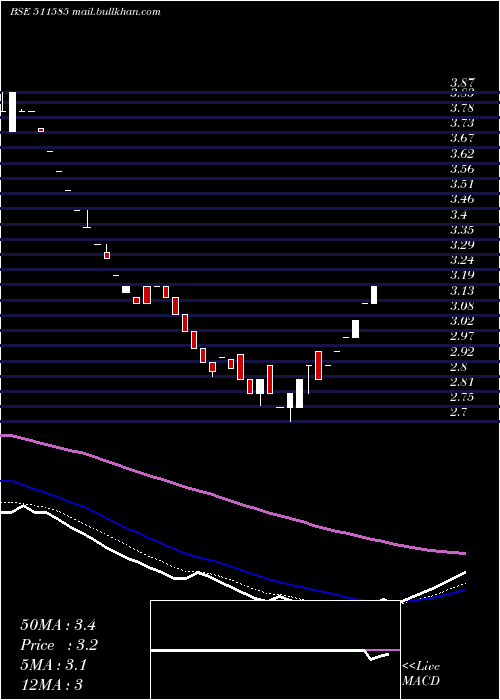Click the 2.7 price axis label
This screenshot has width=500, height=700.
coord(458,412)
